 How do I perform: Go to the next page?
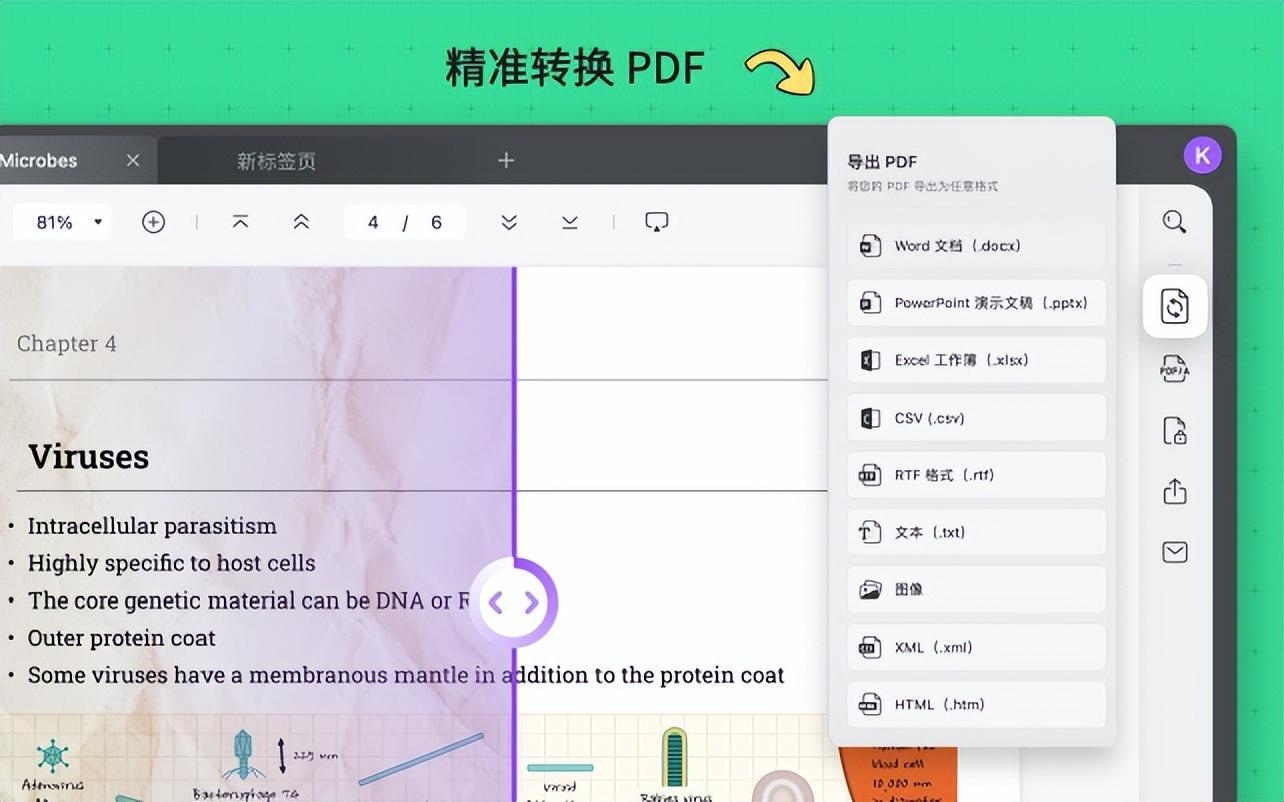pyautogui.click(x=509, y=222)
